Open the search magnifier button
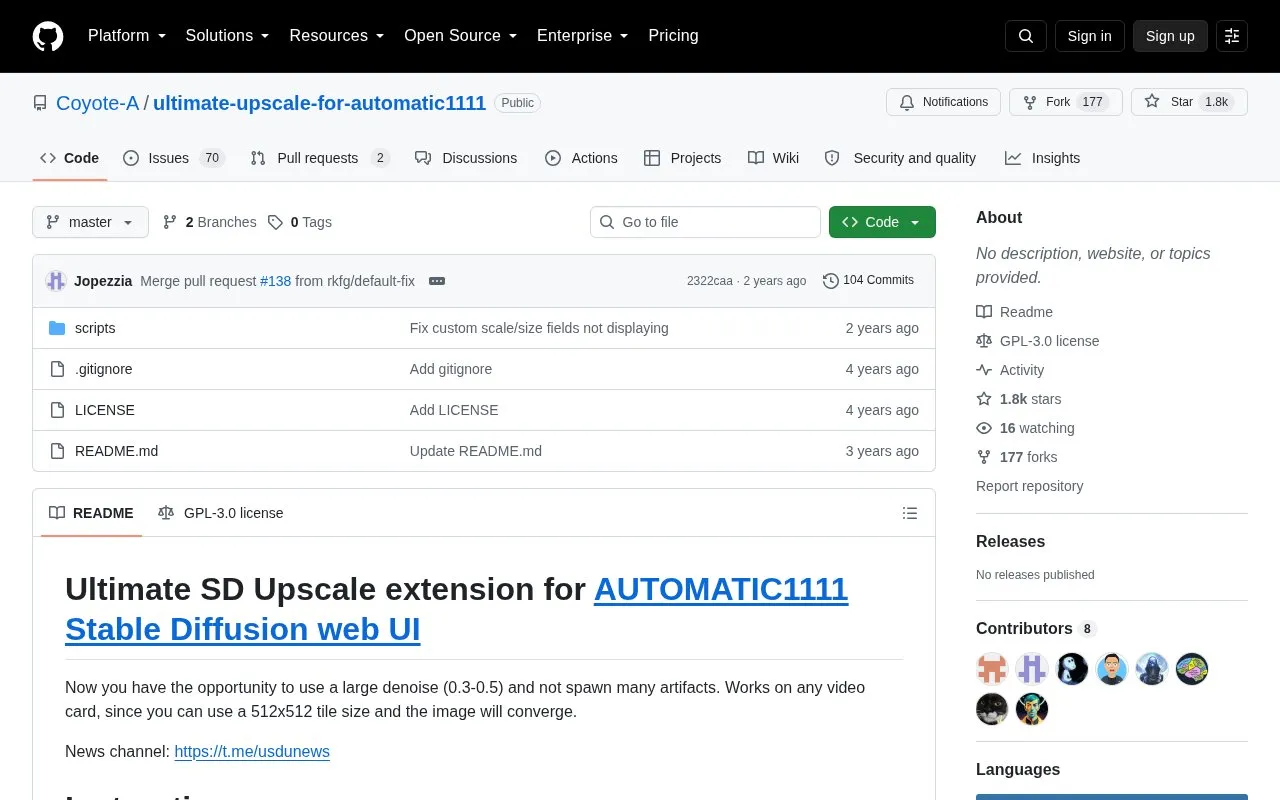1280x800 pixels. coord(1026,36)
